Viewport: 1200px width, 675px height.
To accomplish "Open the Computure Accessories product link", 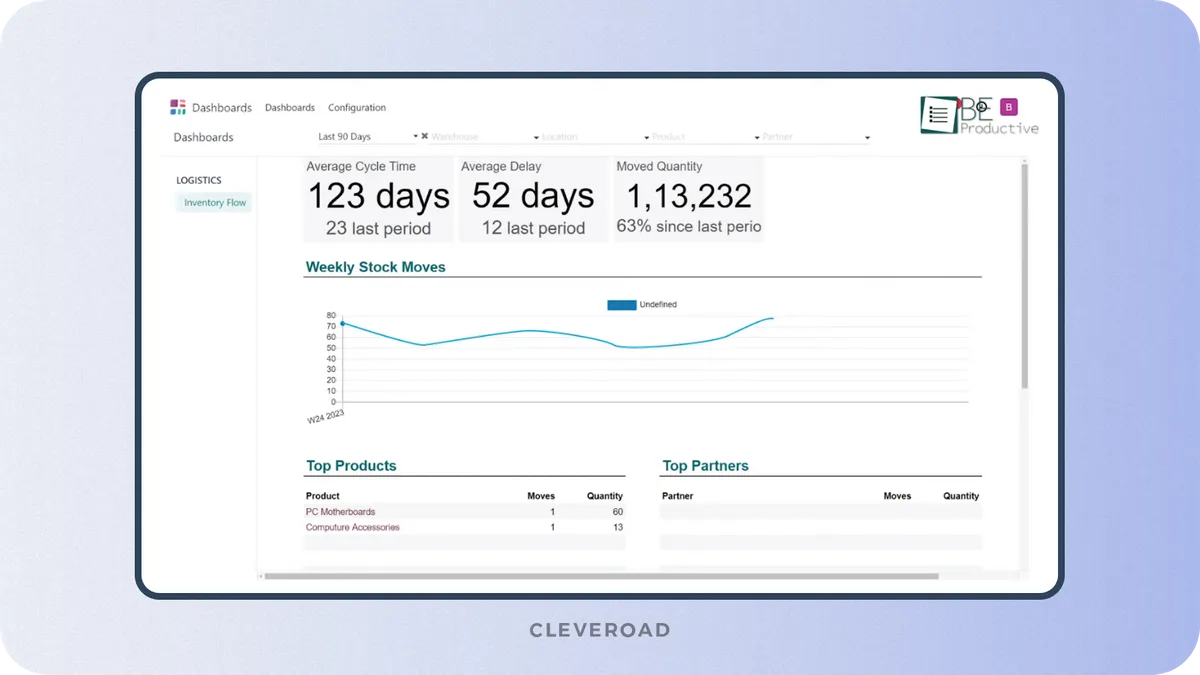I will [x=353, y=527].
